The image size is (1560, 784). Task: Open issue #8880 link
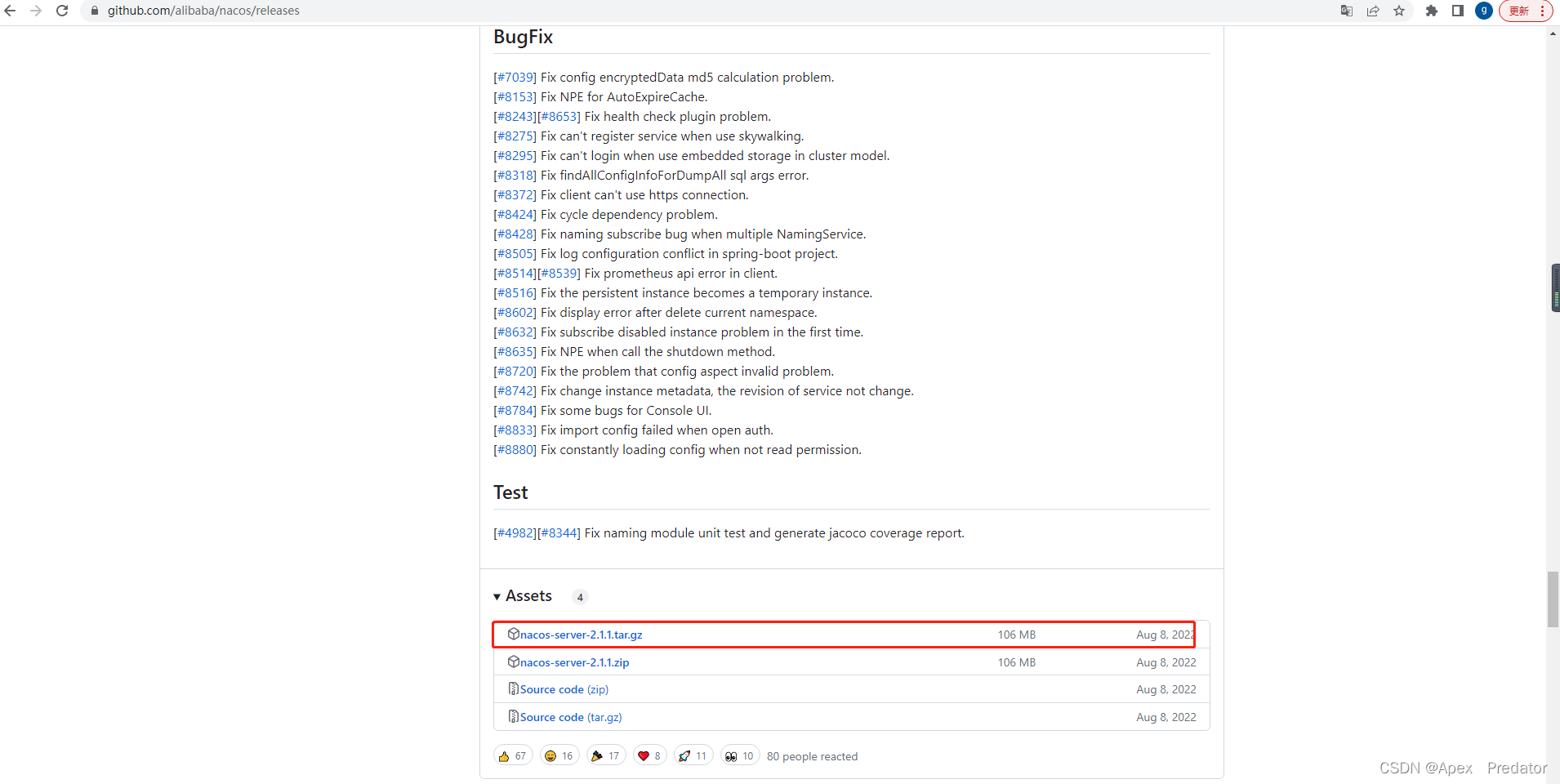coord(515,450)
